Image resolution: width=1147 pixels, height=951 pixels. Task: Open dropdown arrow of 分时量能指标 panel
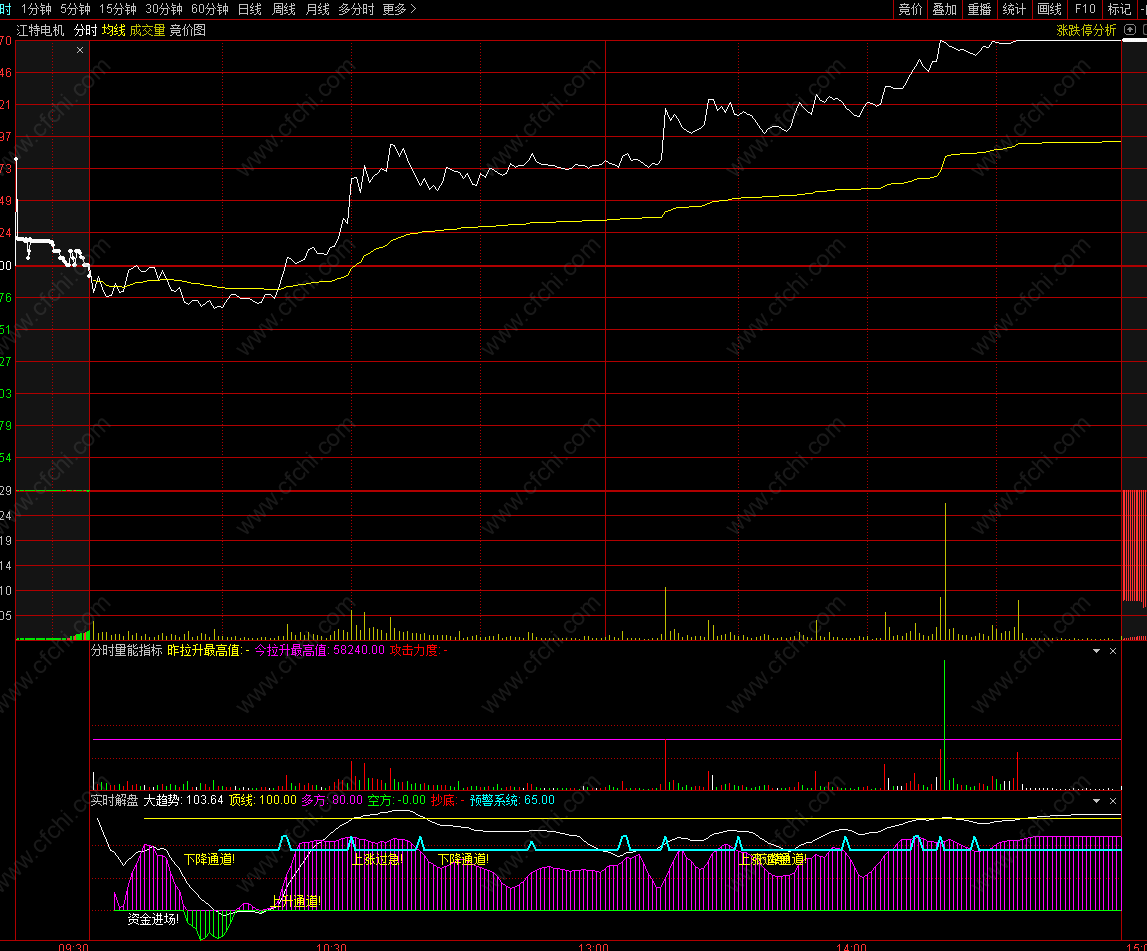1097,650
